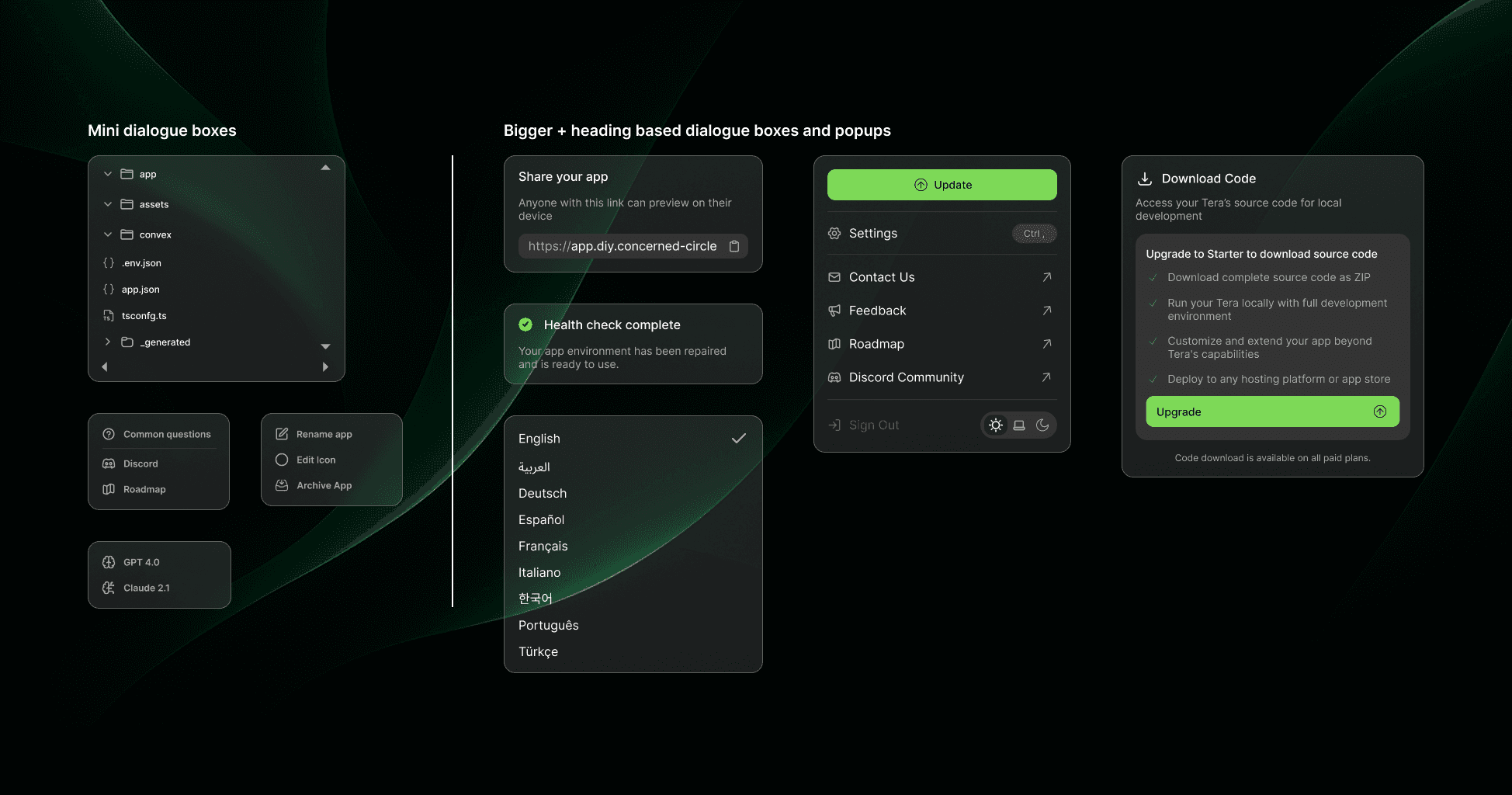Copy the share link with clipboard icon
The width and height of the screenshot is (1512, 795).
coord(734,246)
